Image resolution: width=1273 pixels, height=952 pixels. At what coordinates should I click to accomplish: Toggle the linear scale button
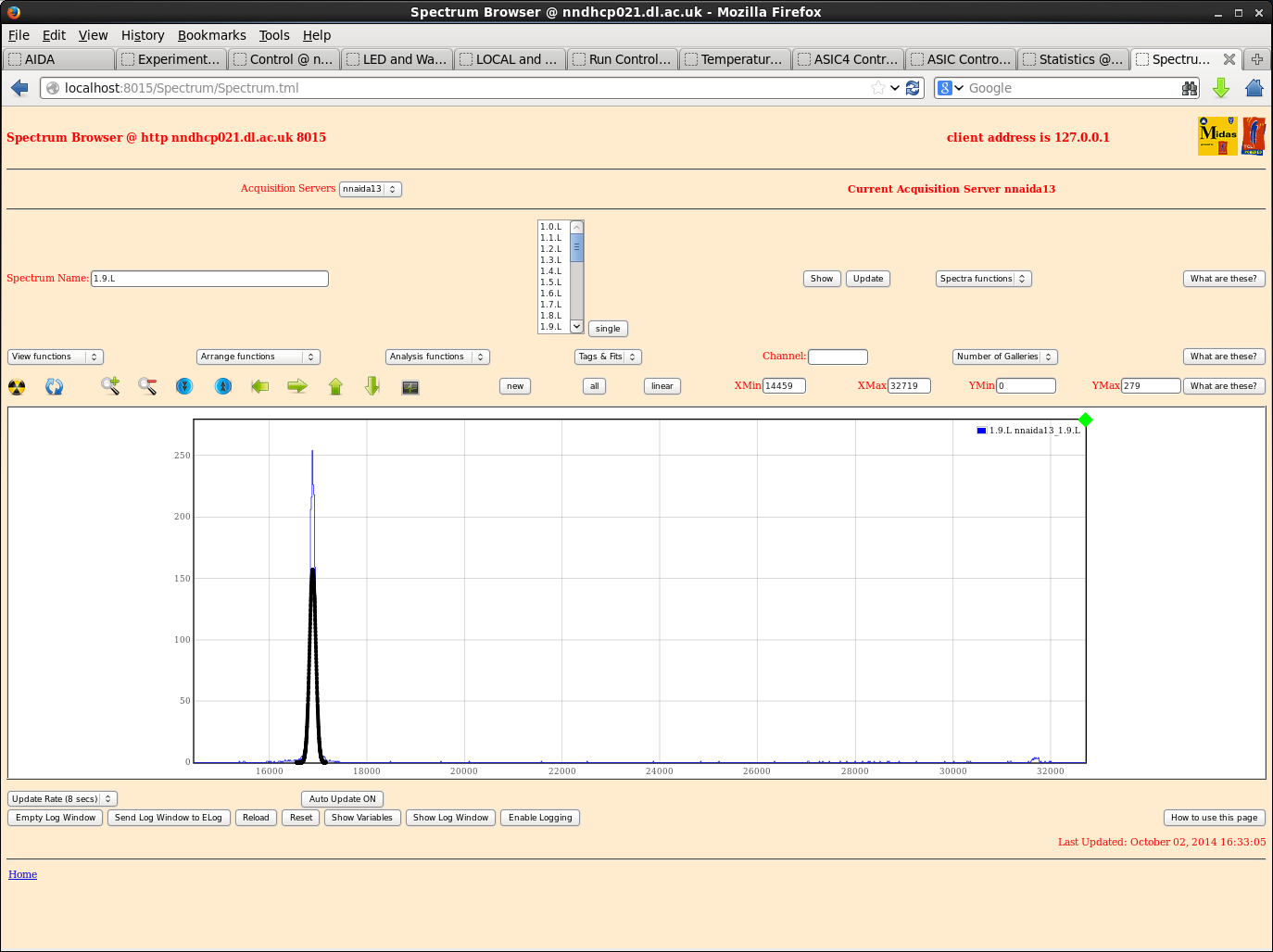662,386
